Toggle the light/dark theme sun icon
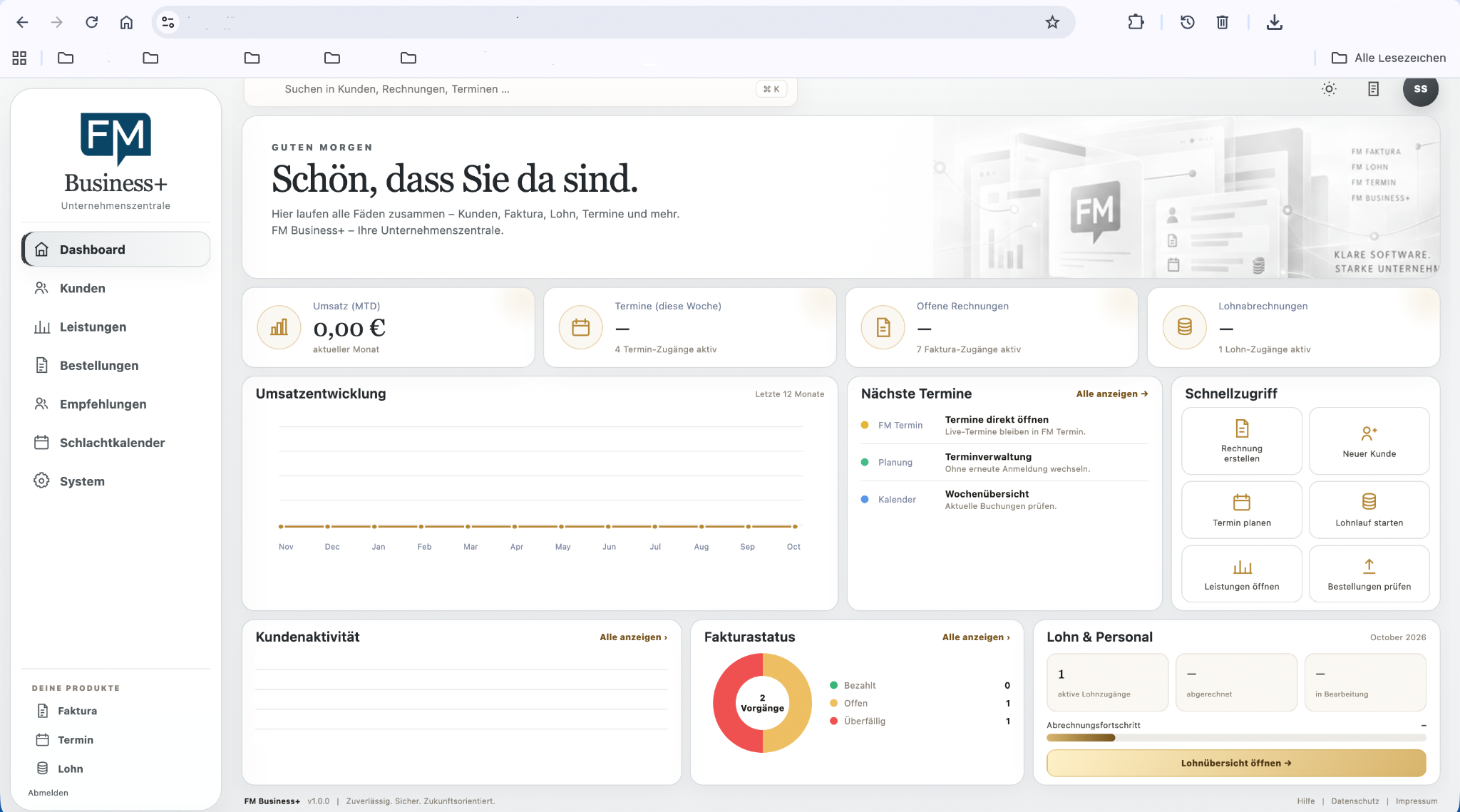This screenshot has height=812, width=1460. click(1329, 89)
